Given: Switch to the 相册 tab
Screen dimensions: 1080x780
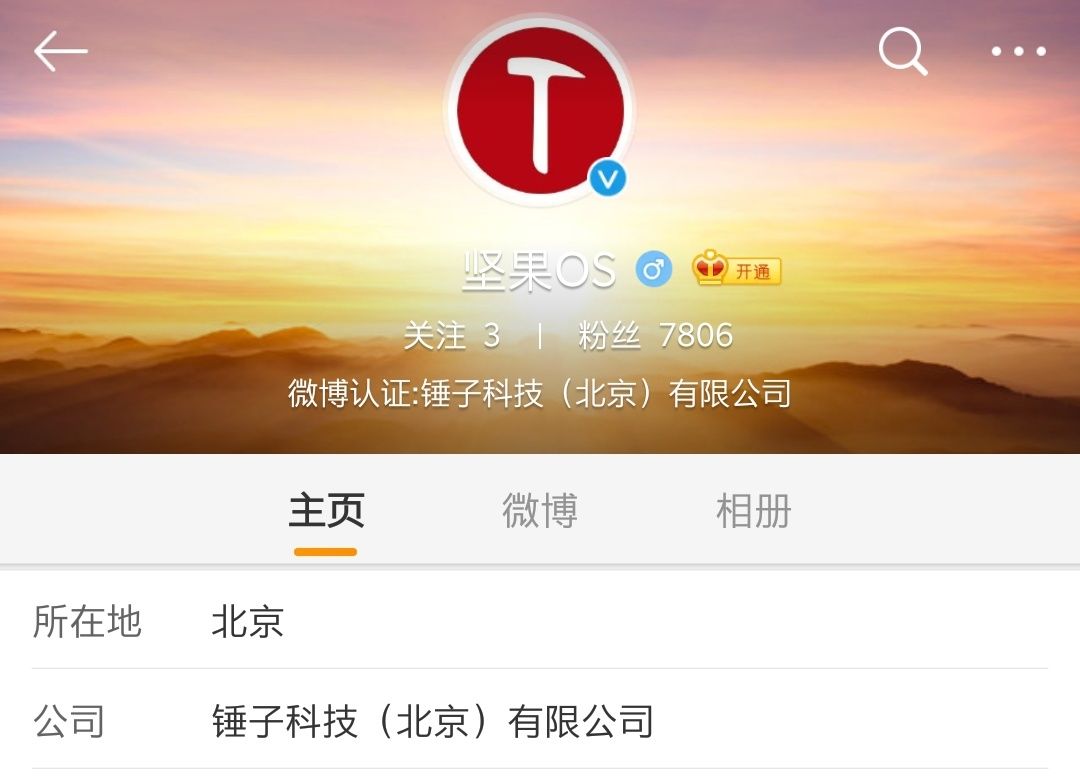Looking at the screenshot, I should click(754, 511).
